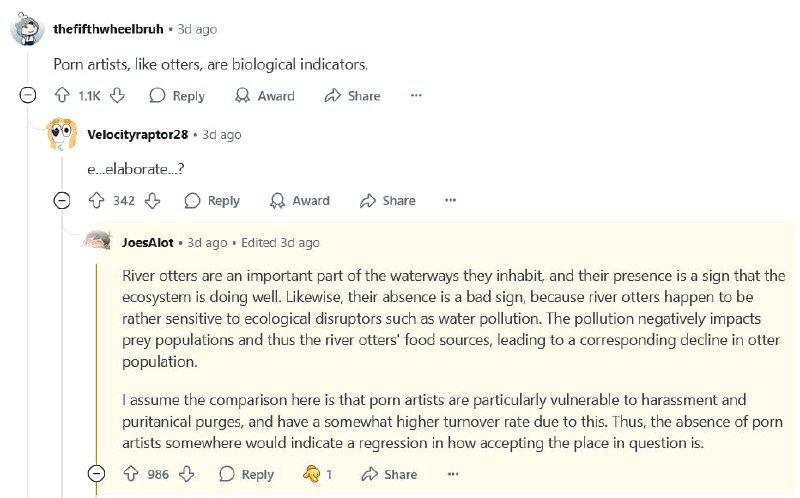Open more options on JoesAlot's comment
This screenshot has height=498, width=800.
[x=453, y=474]
